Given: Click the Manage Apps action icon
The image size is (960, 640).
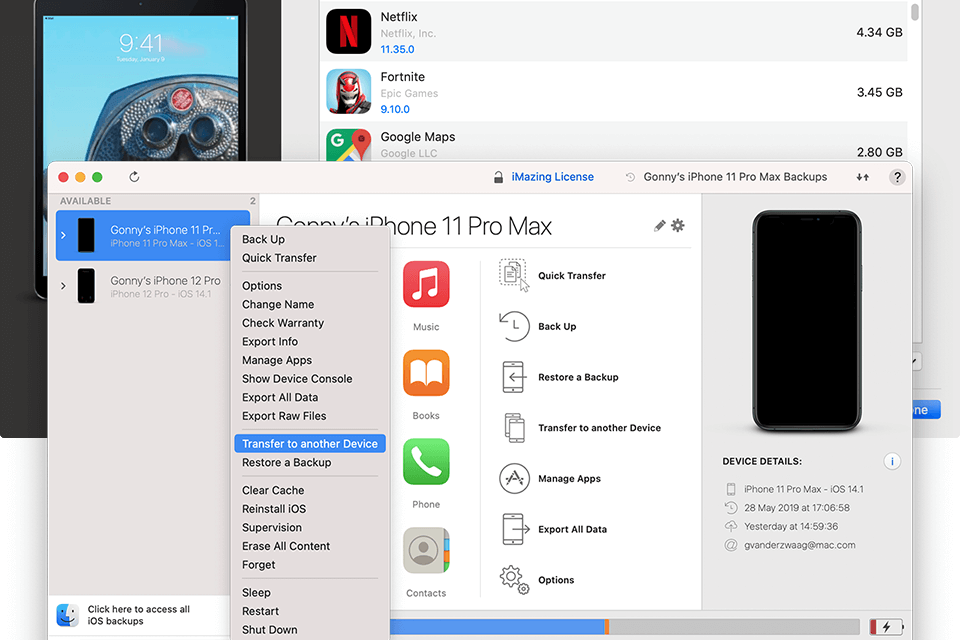Looking at the screenshot, I should pyautogui.click(x=514, y=478).
